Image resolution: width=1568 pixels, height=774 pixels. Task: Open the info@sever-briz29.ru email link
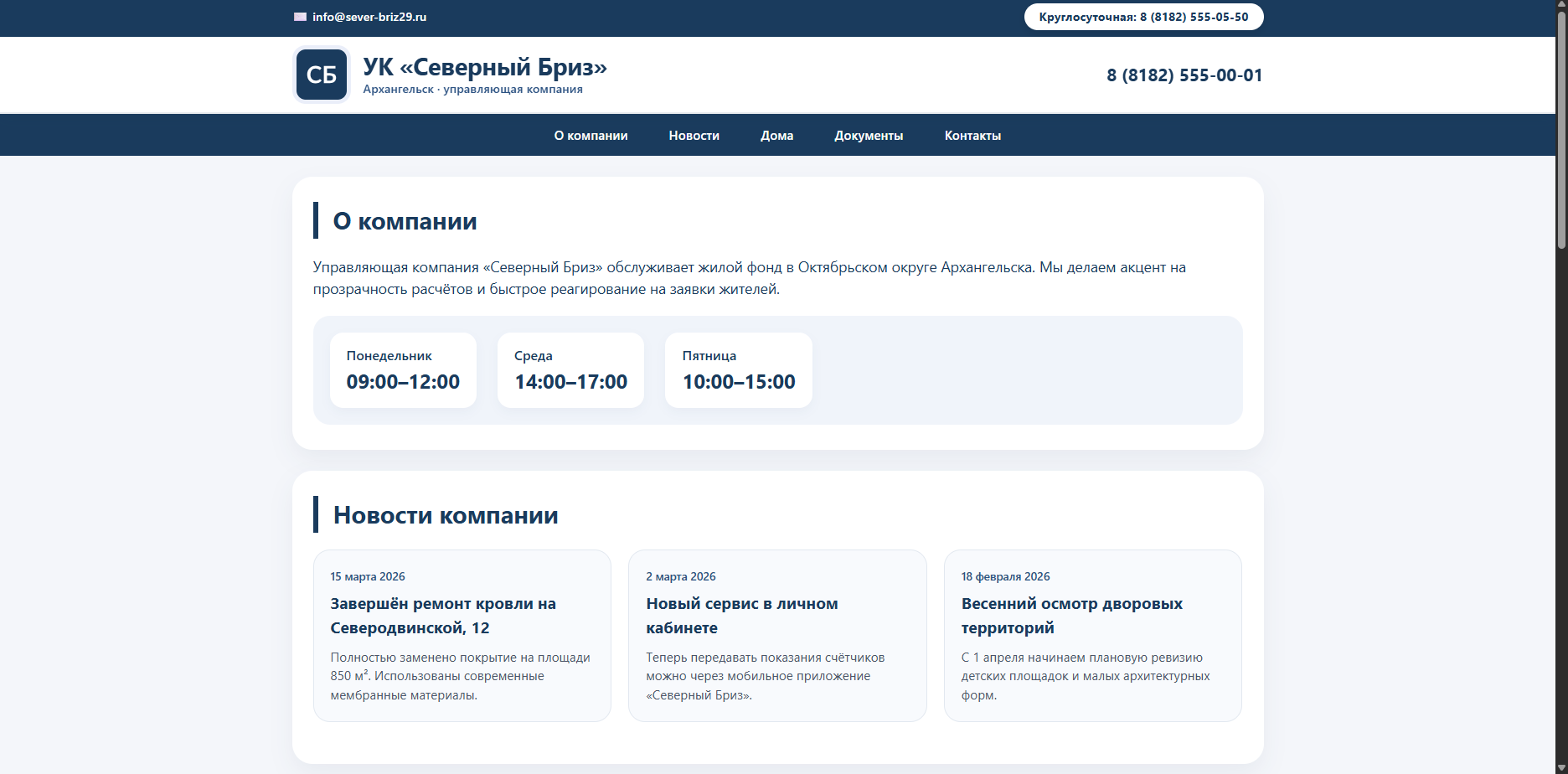coord(369,17)
